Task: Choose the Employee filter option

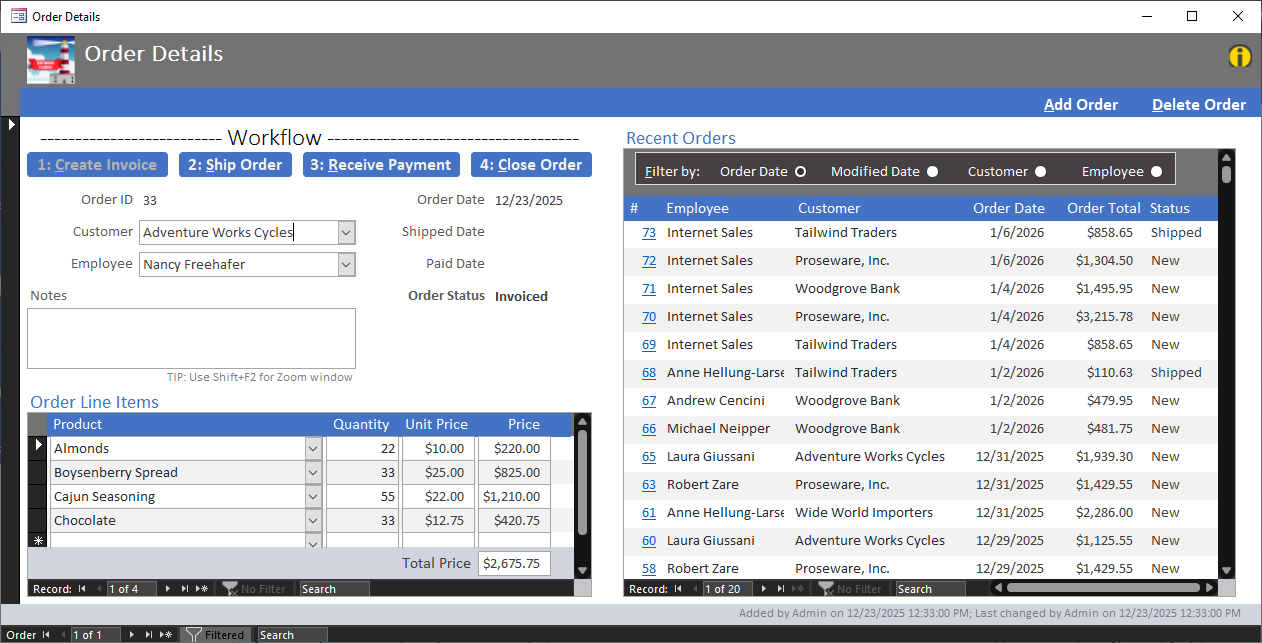Action: point(1156,172)
